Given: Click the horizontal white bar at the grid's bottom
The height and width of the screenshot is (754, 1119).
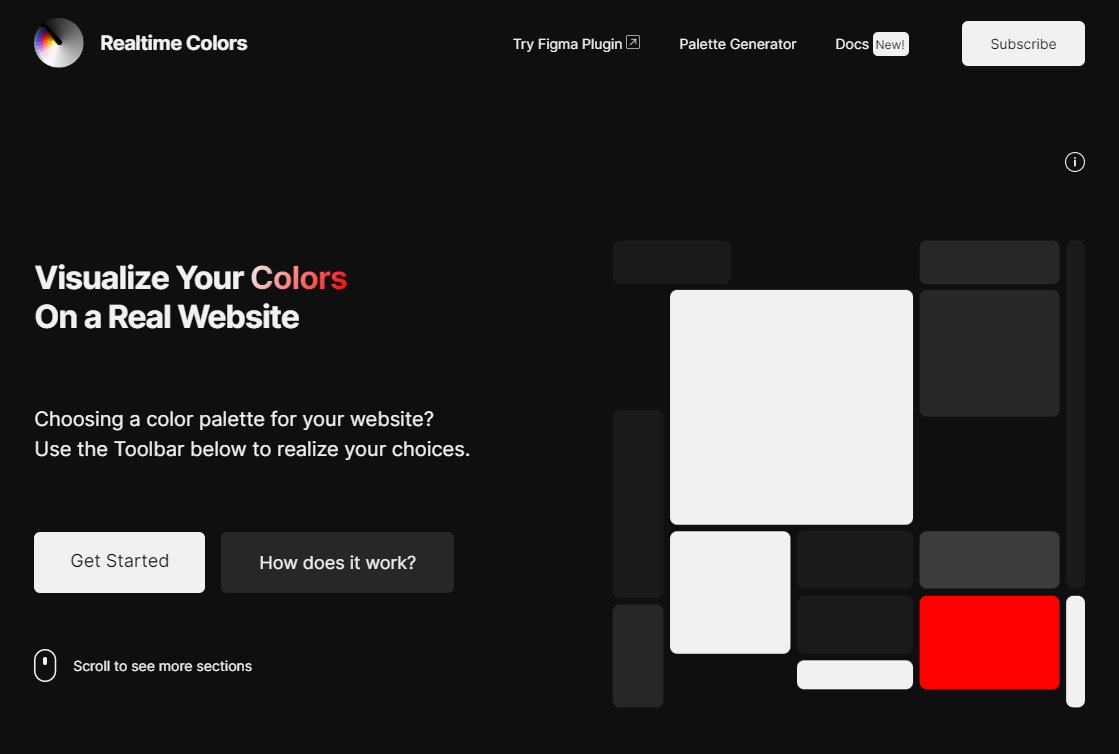Looking at the screenshot, I should point(854,675).
